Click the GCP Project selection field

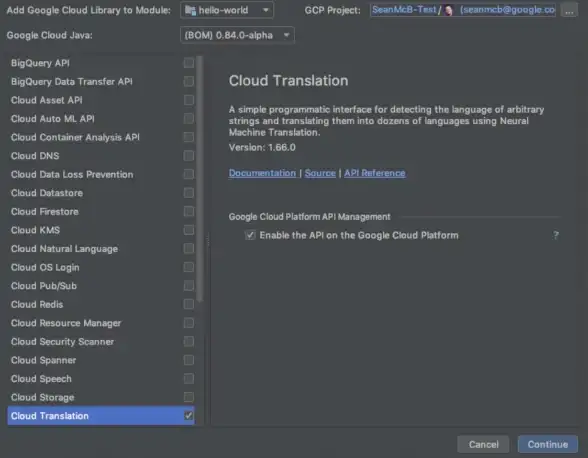463,10
